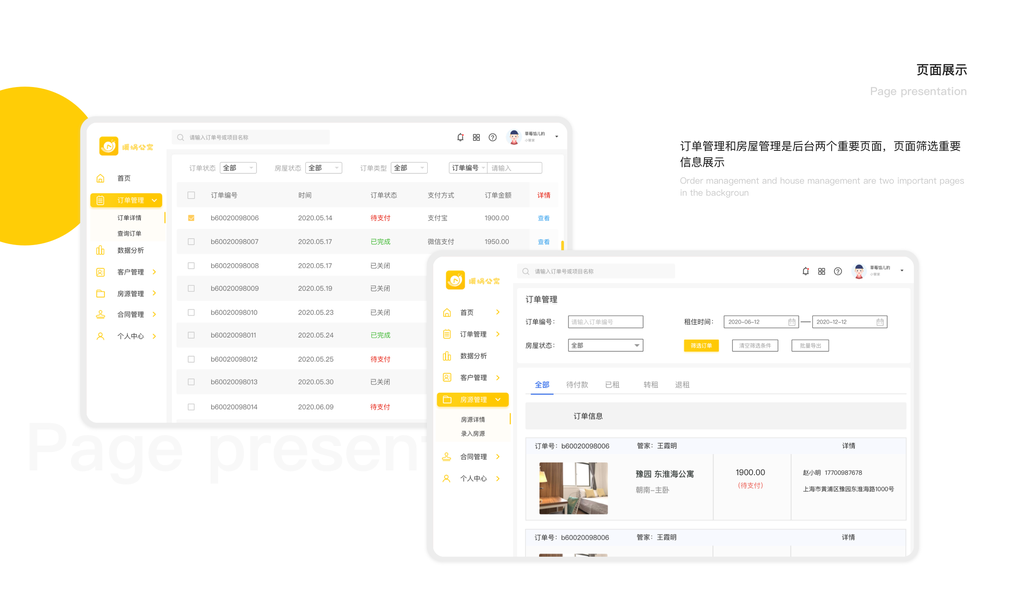Image resolution: width=1027 pixels, height=600 pixels.
Task: Check the checkbox for order b60020098010
Action: click(x=191, y=312)
